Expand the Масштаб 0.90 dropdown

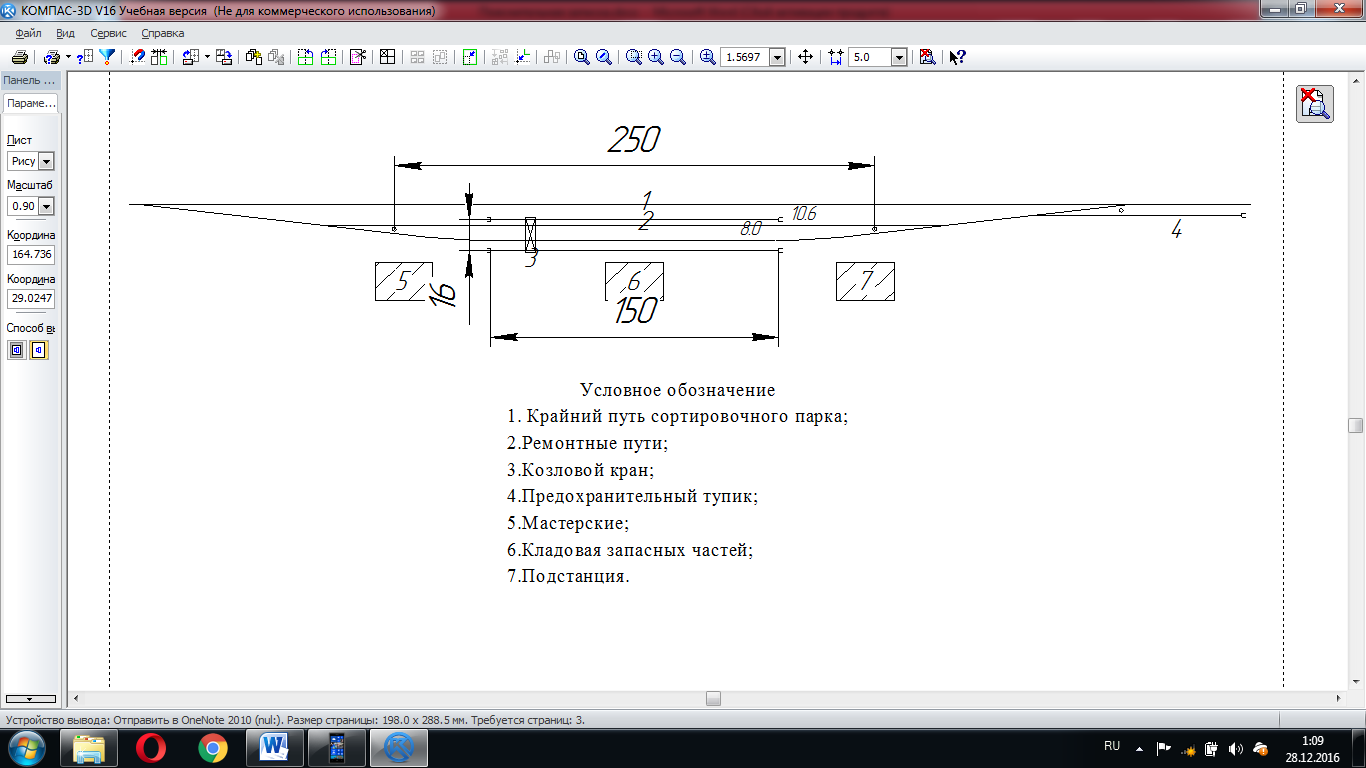point(46,206)
